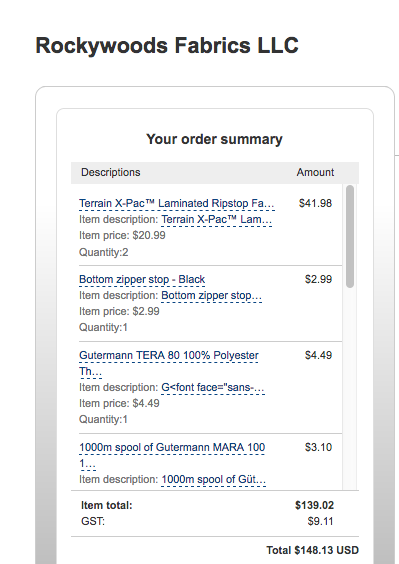Open the Gutermann TERA 80 100% Polyester link
Image resolution: width=399 pixels, height=564 pixels.
169,363
